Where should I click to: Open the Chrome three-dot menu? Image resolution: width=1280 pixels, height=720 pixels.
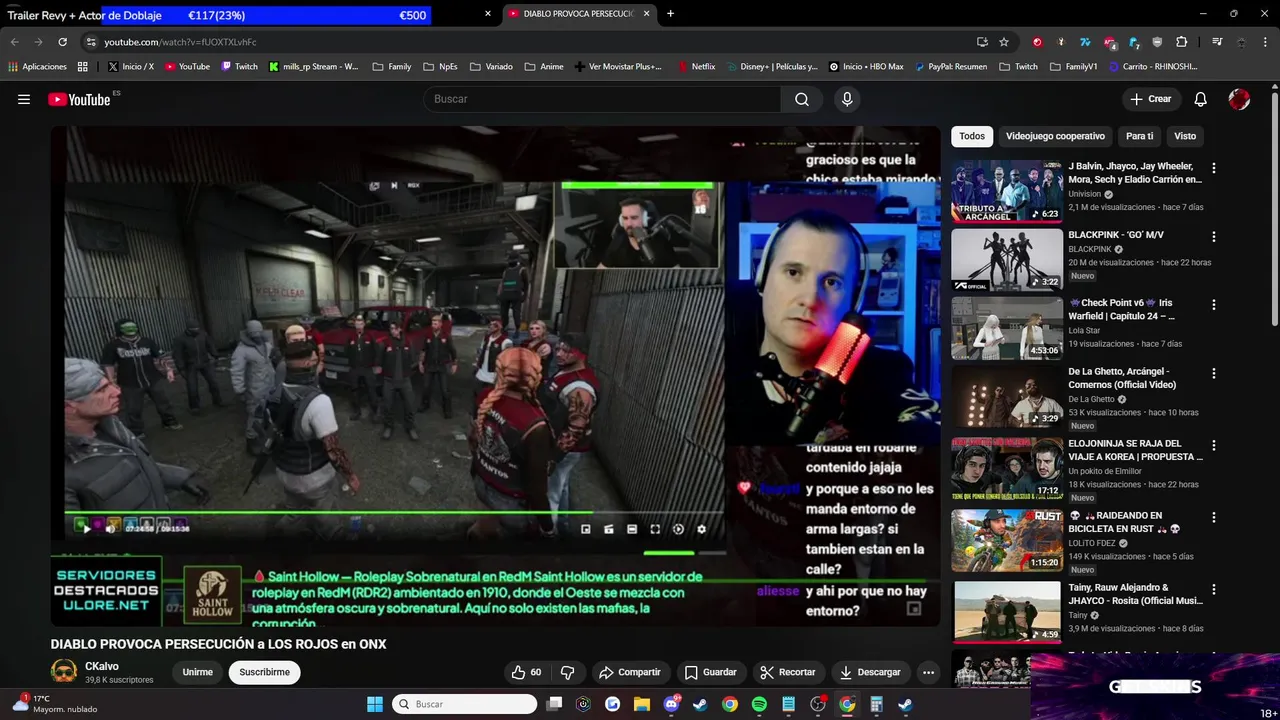1266,42
